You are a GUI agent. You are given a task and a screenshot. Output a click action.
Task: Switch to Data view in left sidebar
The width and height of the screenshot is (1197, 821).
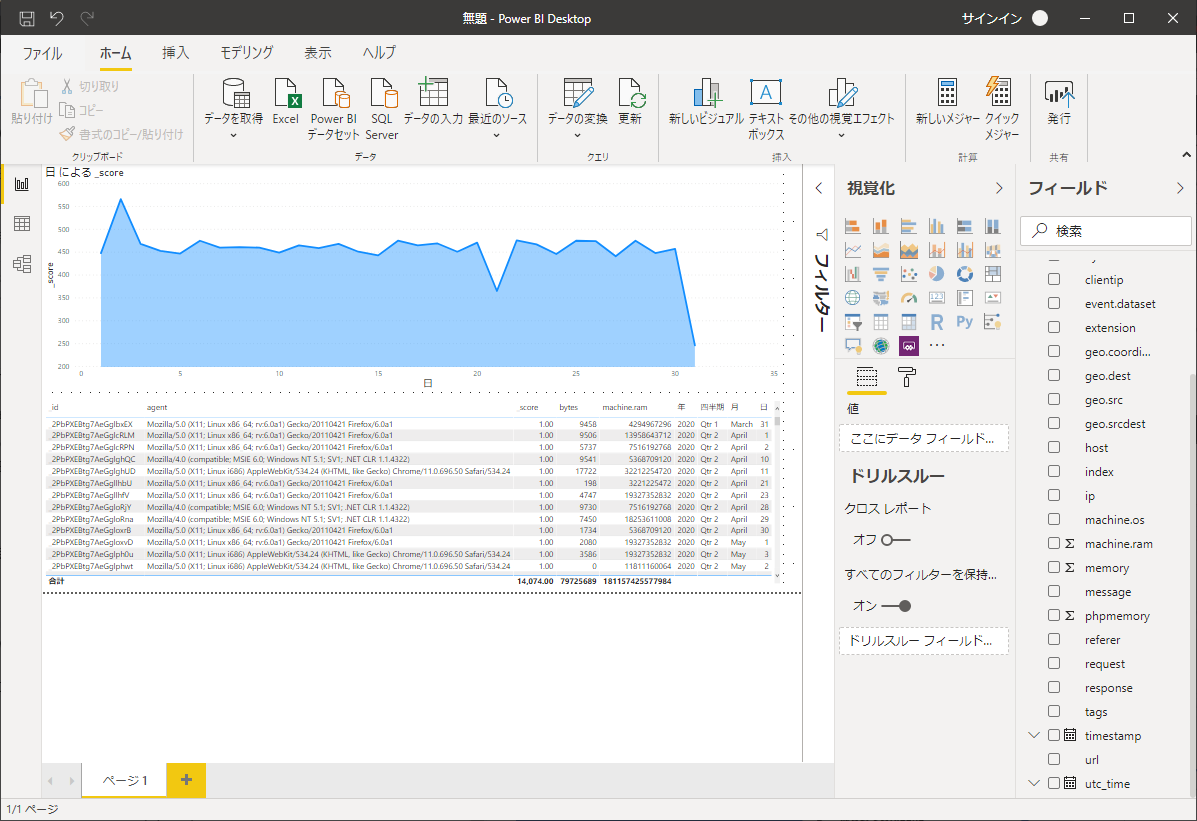click(22, 223)
